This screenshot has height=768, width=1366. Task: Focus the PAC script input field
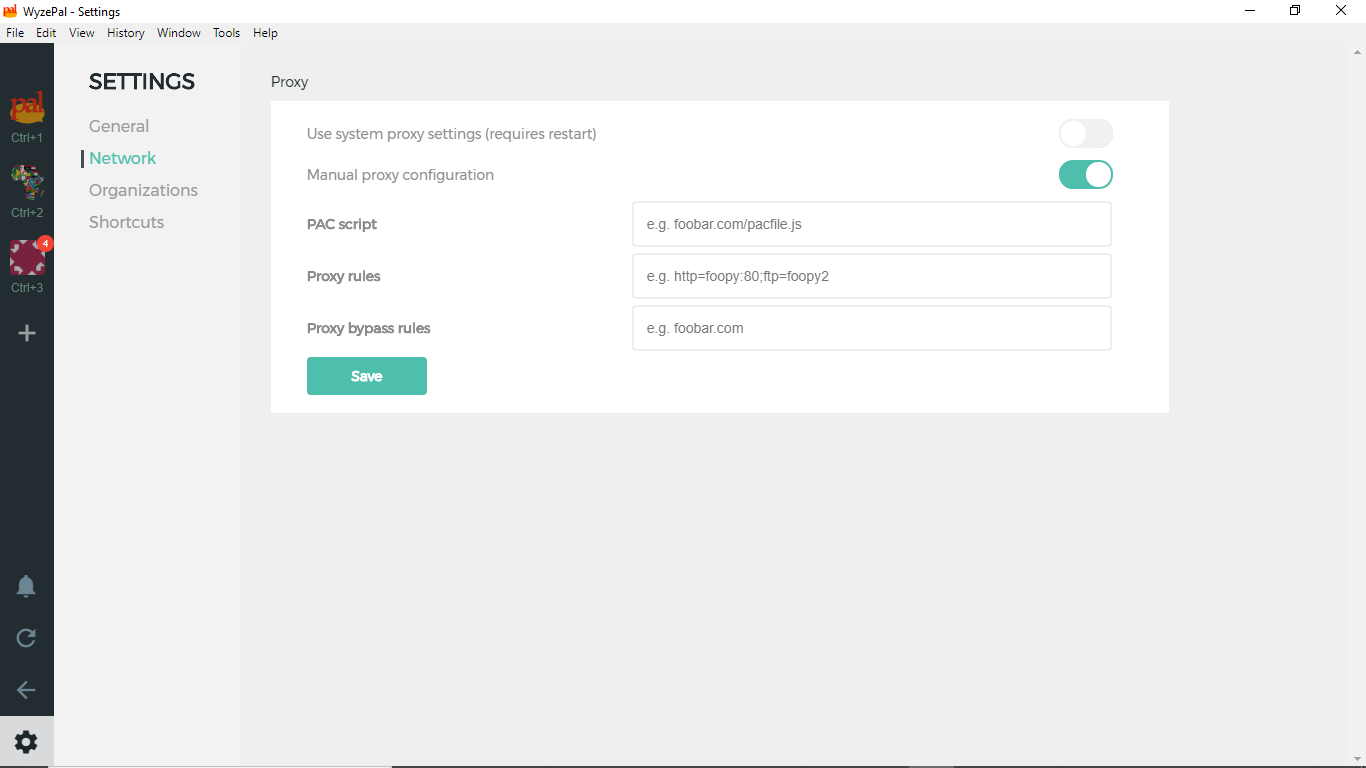(872, 224)
